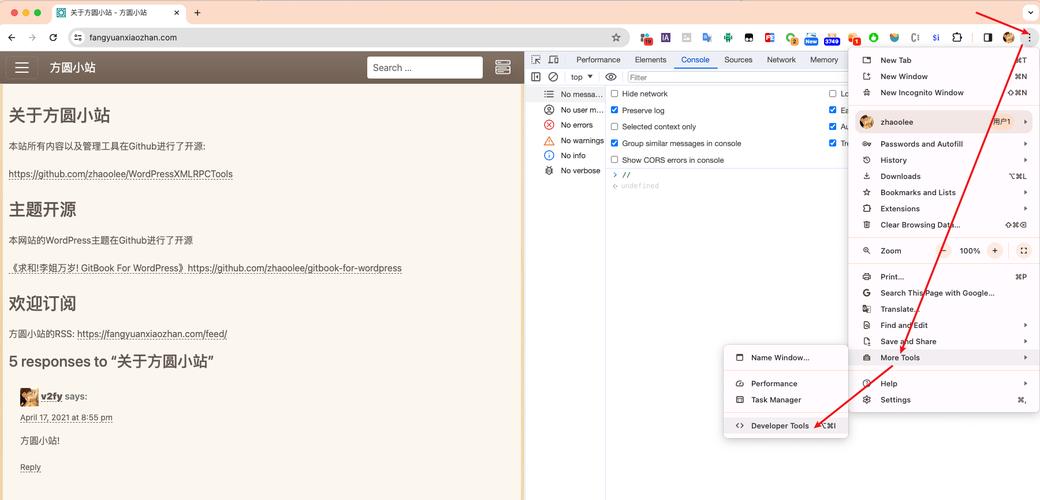The height and width of the screenshot is (500, 1040).
Task: Expand Bookmarks and Lists submenu
Action: coord(944,192)
